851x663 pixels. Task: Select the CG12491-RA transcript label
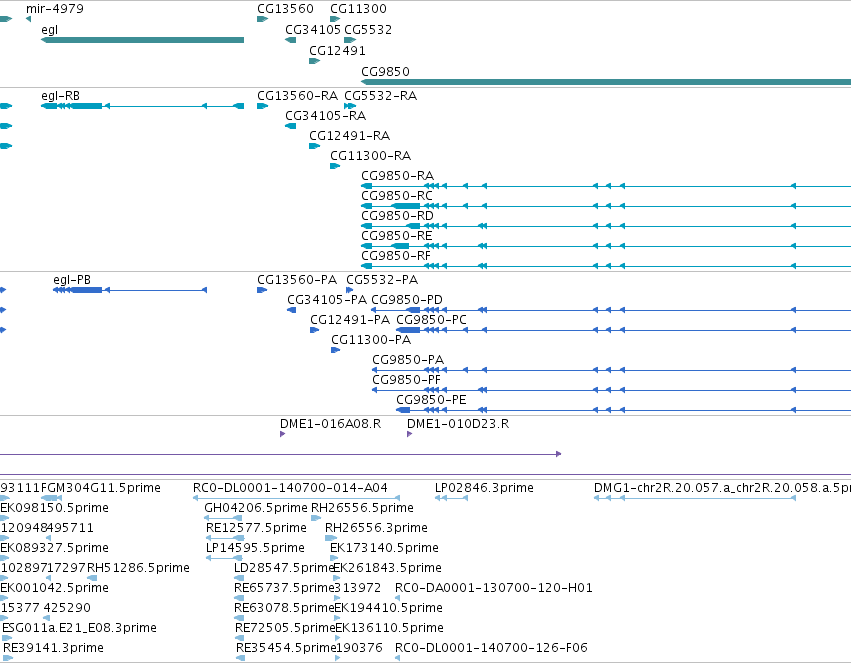[350, 136]
